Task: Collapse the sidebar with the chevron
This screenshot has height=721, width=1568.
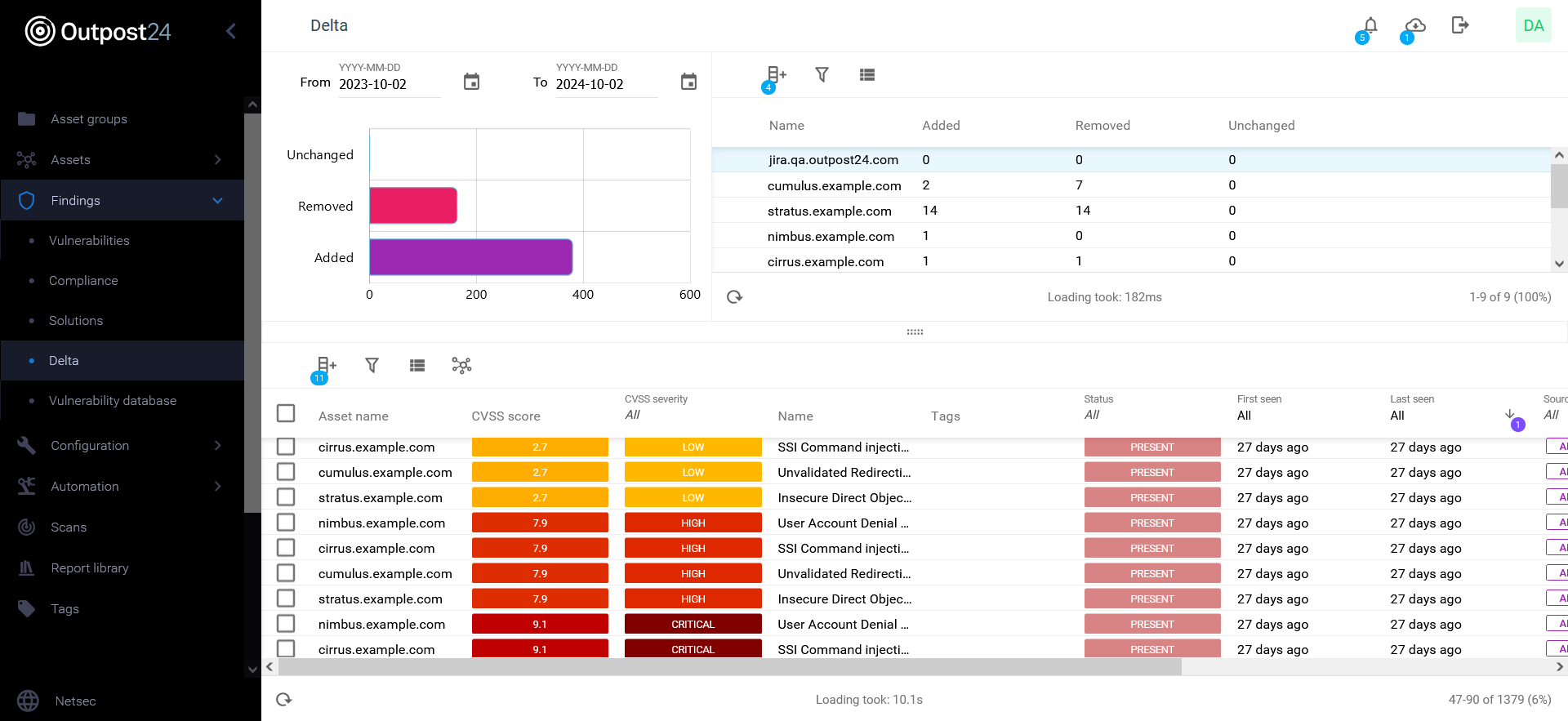Action: click(x=231, y=31)
